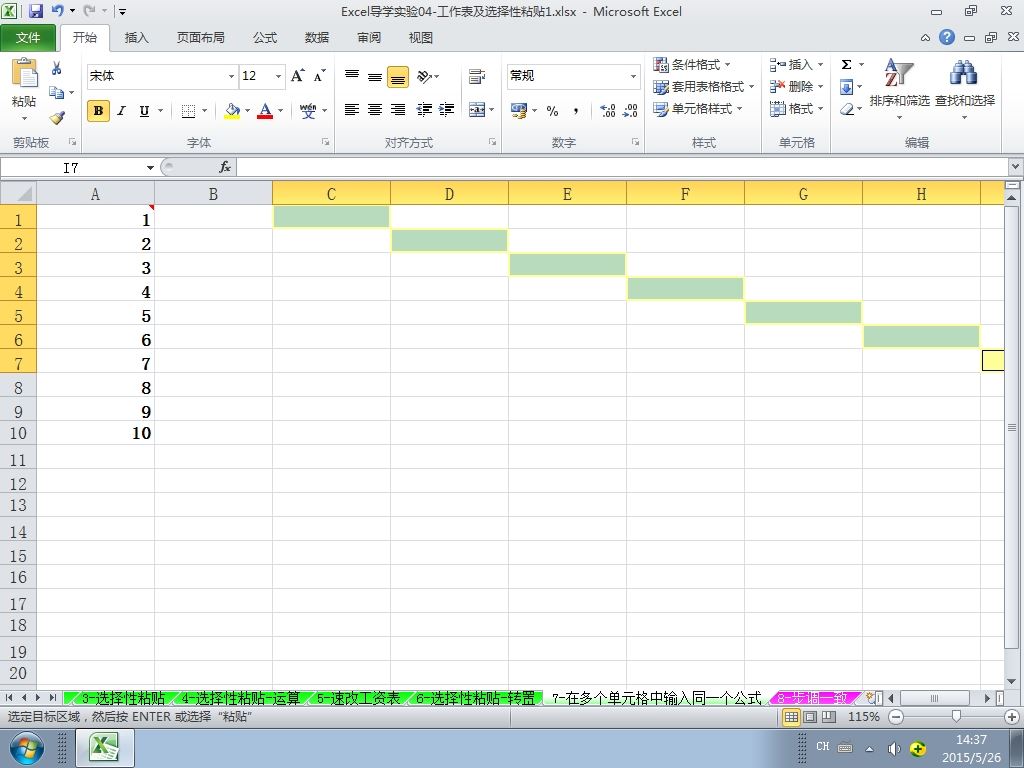Apply percent style format

[x=552, y=111]
